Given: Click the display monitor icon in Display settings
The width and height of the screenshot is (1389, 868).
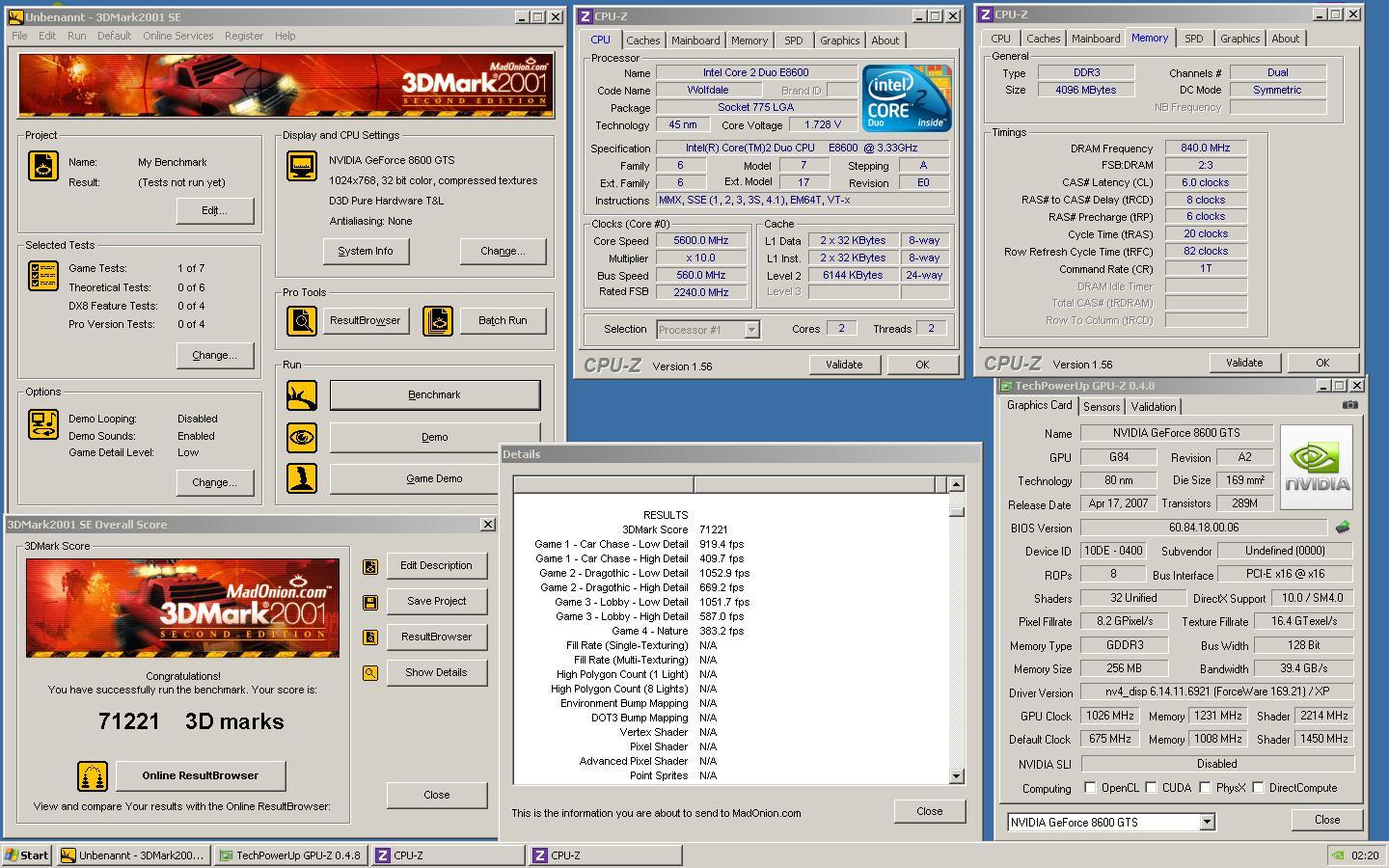Looking at the screenshot, I should pos(302,166).
